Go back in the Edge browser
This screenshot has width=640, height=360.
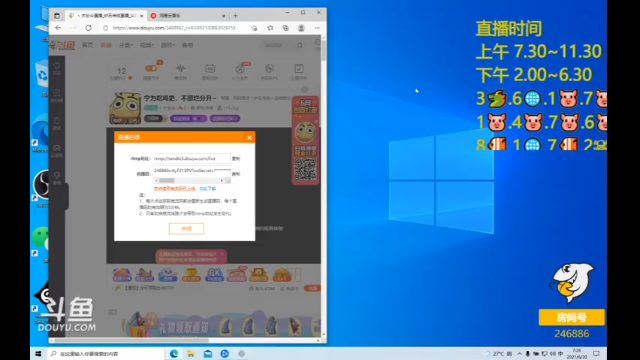pos(58,28)
